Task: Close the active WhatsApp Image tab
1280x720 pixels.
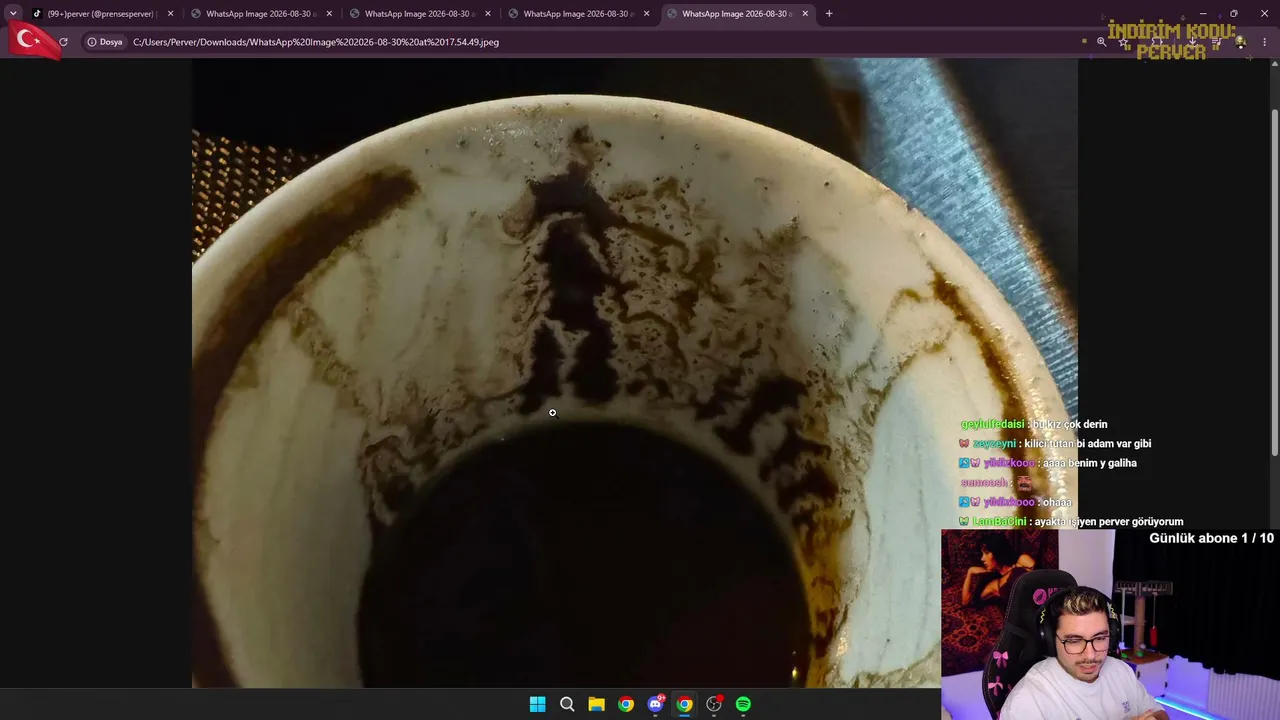Action: click(x=805, y=14)
